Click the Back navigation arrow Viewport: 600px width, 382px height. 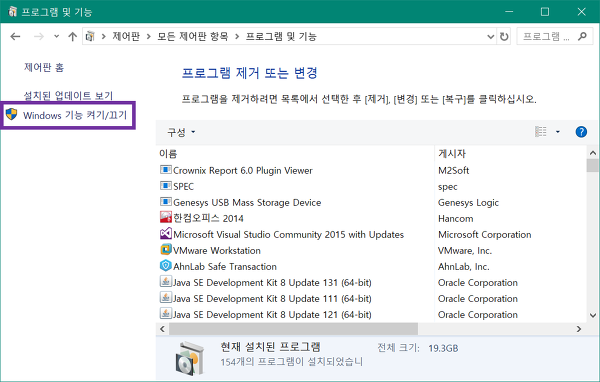click(x=15, y=36)
